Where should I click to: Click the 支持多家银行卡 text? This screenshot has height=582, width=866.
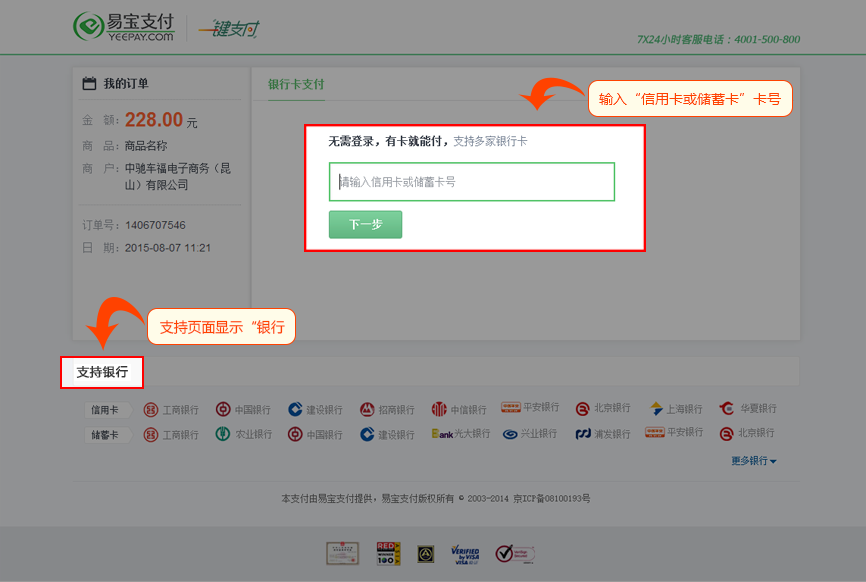pos(490,141)
